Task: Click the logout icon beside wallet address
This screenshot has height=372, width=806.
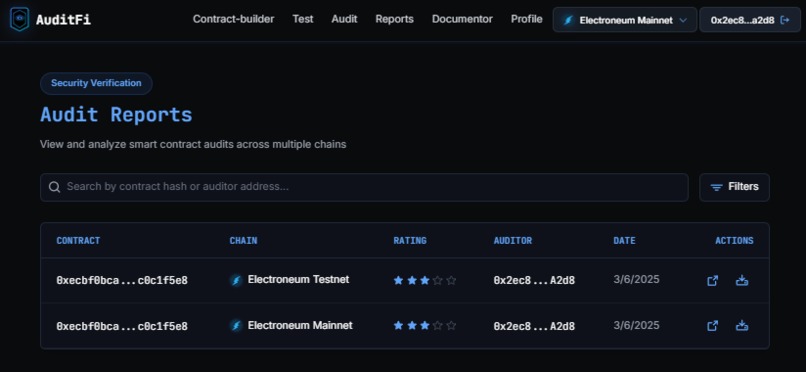Action: 785,20
